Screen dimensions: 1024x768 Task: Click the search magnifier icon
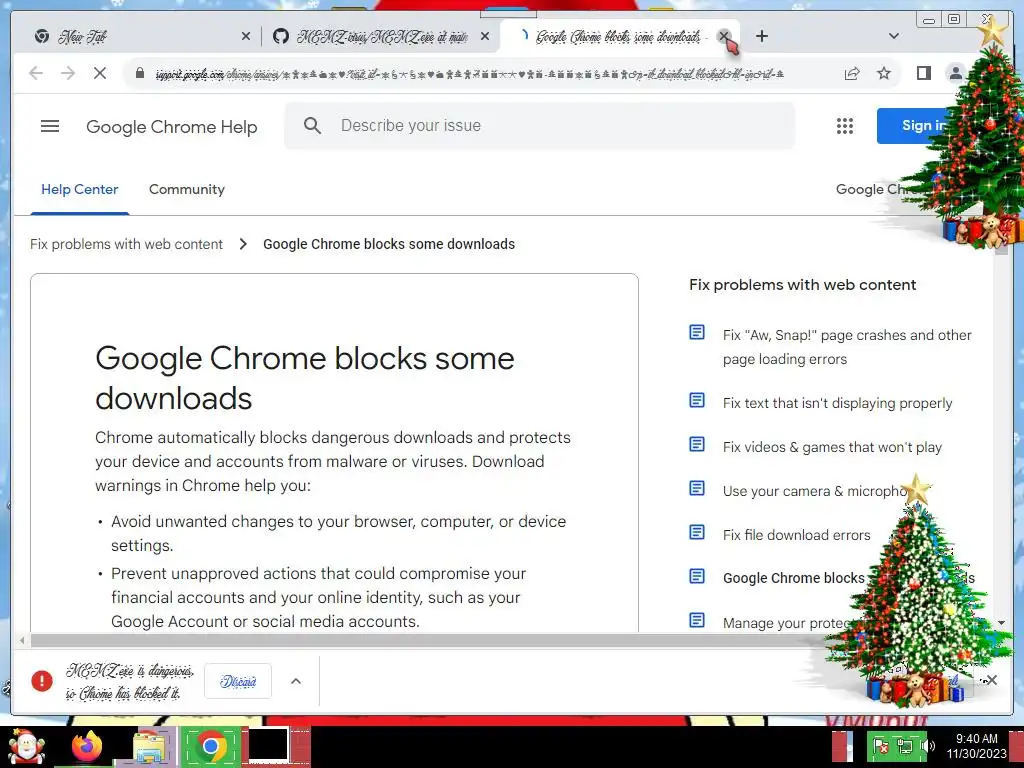[312, 125]
